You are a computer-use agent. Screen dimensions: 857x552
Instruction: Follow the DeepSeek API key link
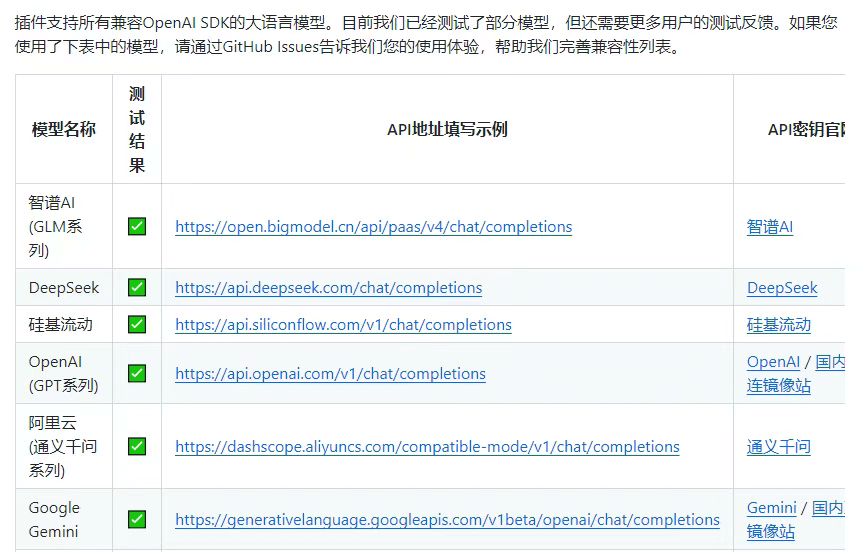coord(782,287)
